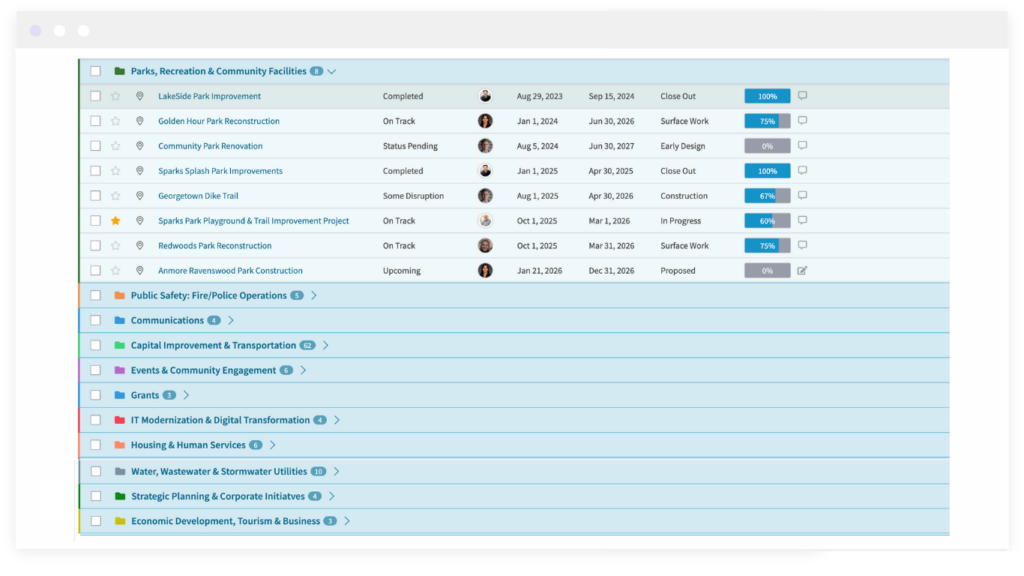
Task: Select checkbox for Georgetown Dike Trail
Action: 96,196
